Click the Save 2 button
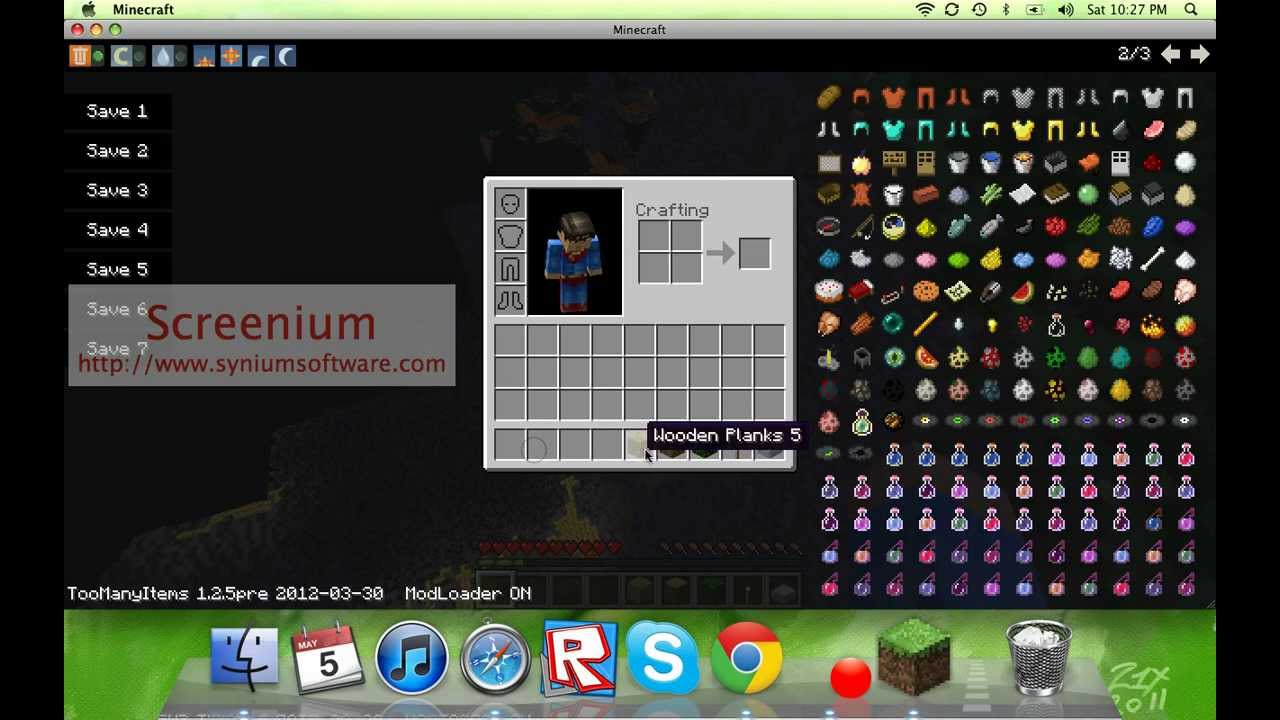 click(117, 151)
